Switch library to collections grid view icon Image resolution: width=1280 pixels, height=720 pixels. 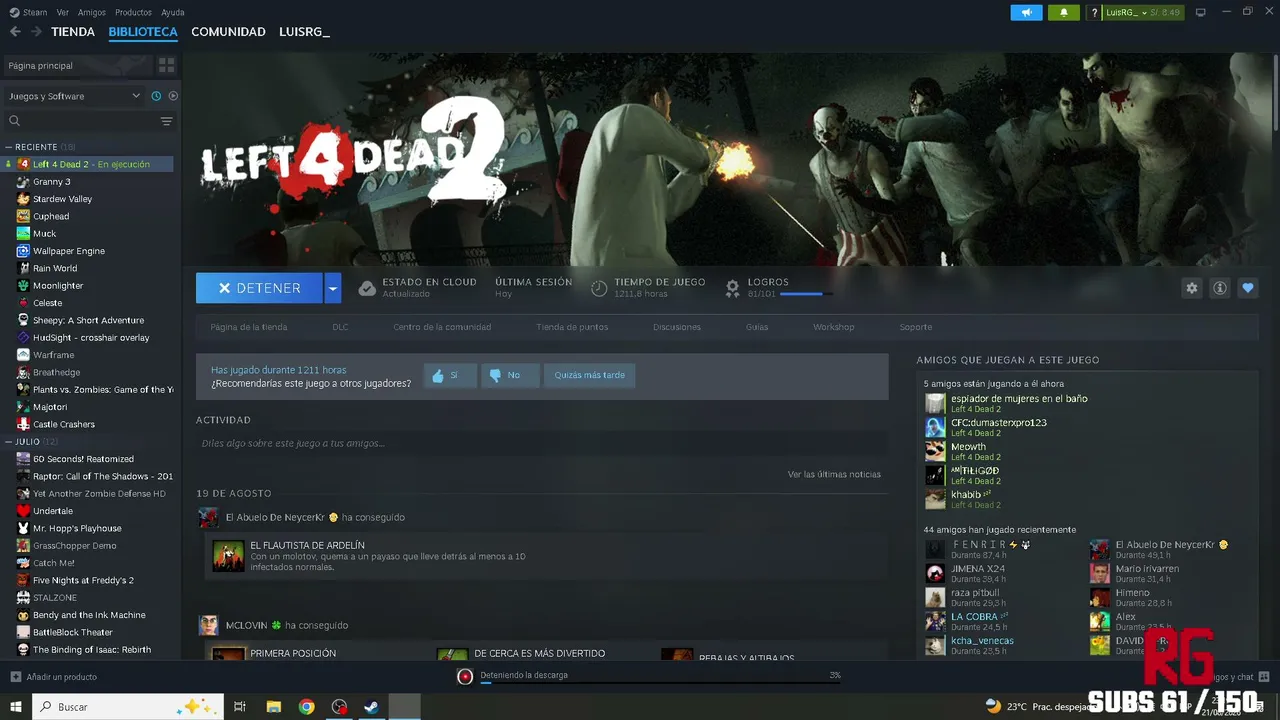(167, 65)
